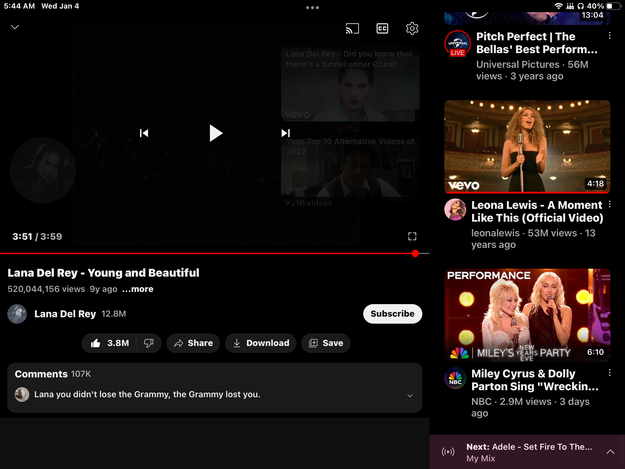Screen dimensions: 625x469
Task: Skip to next video
Action: (285, 133)
